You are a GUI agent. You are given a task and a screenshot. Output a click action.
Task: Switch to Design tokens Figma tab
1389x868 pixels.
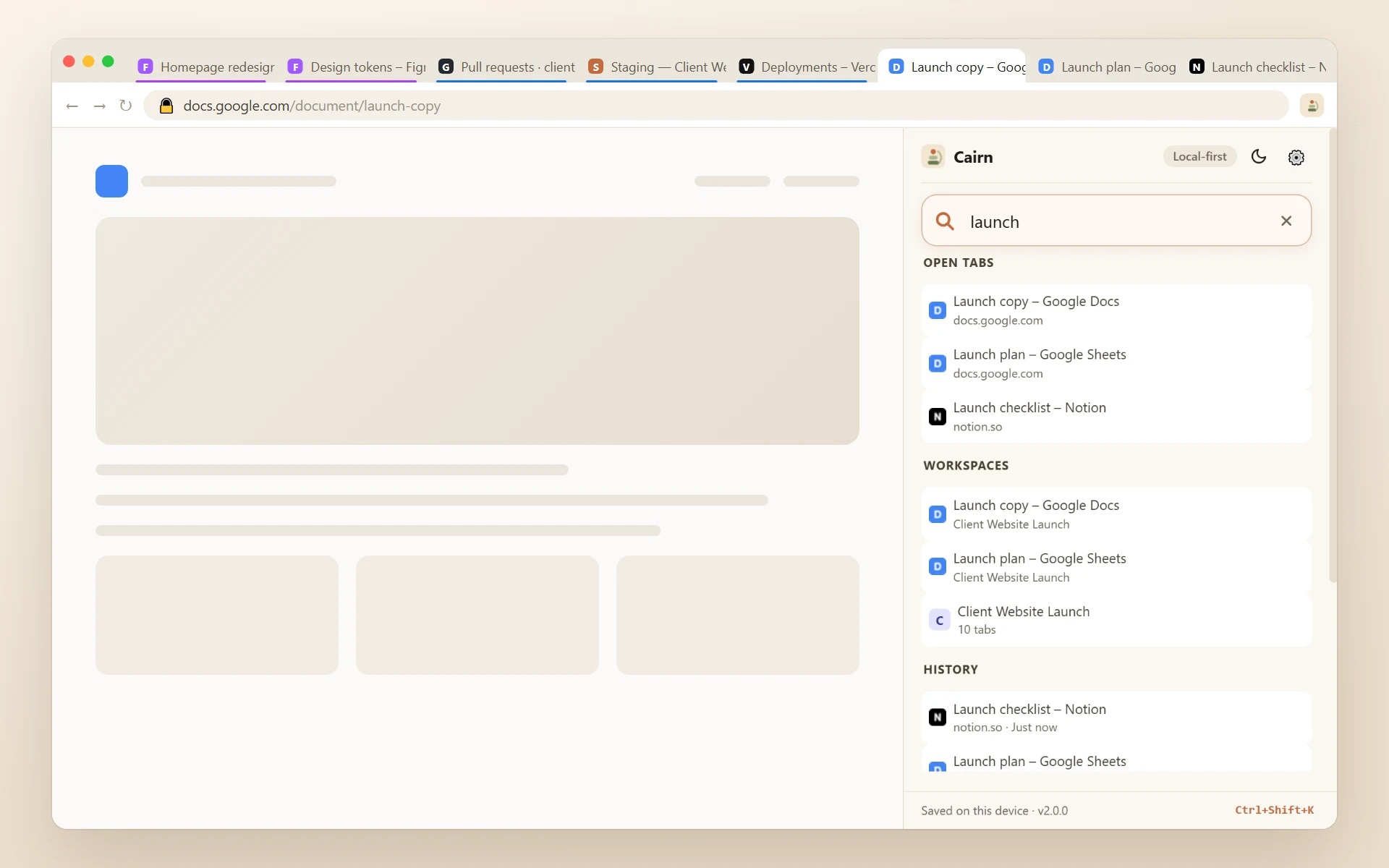pos(357,67)
